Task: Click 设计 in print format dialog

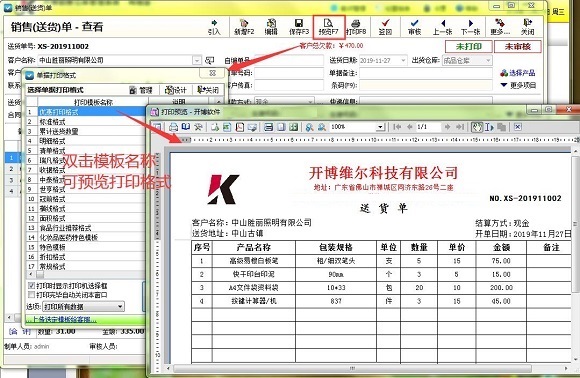Action: pos(176,90)
